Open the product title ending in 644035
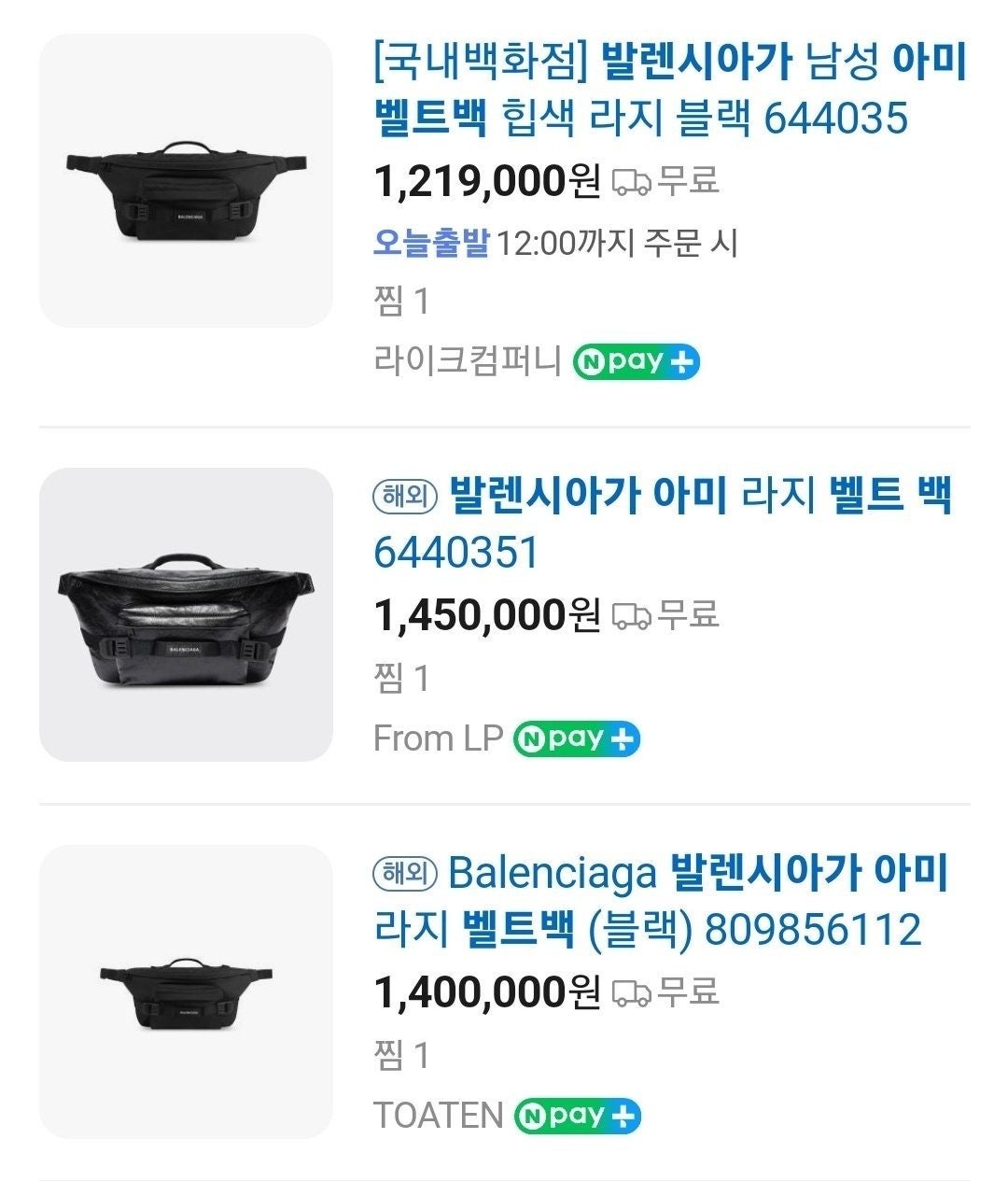1008x1181 pixels. [x=668, y=90]
